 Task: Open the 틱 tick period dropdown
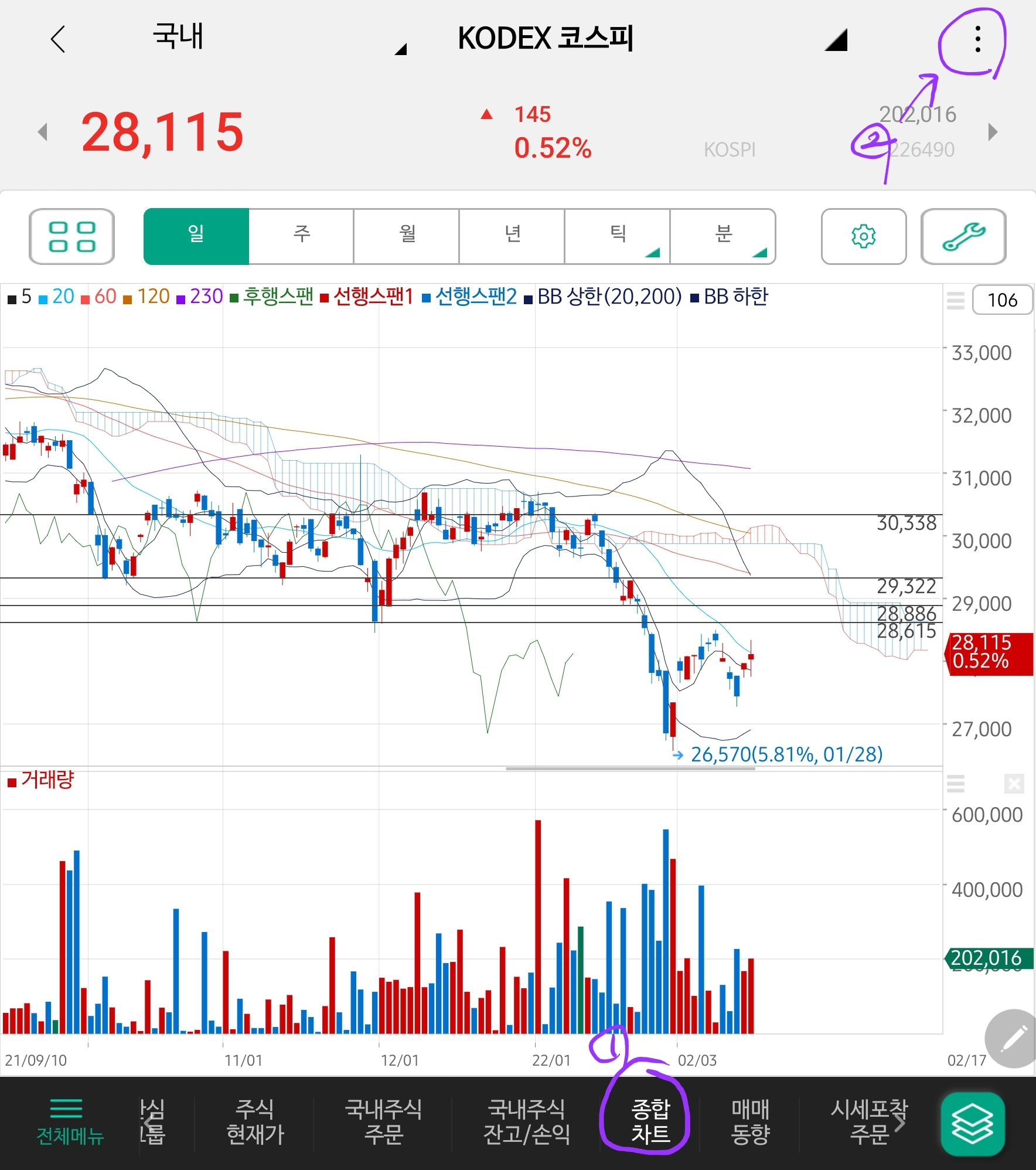coord(618,236)
